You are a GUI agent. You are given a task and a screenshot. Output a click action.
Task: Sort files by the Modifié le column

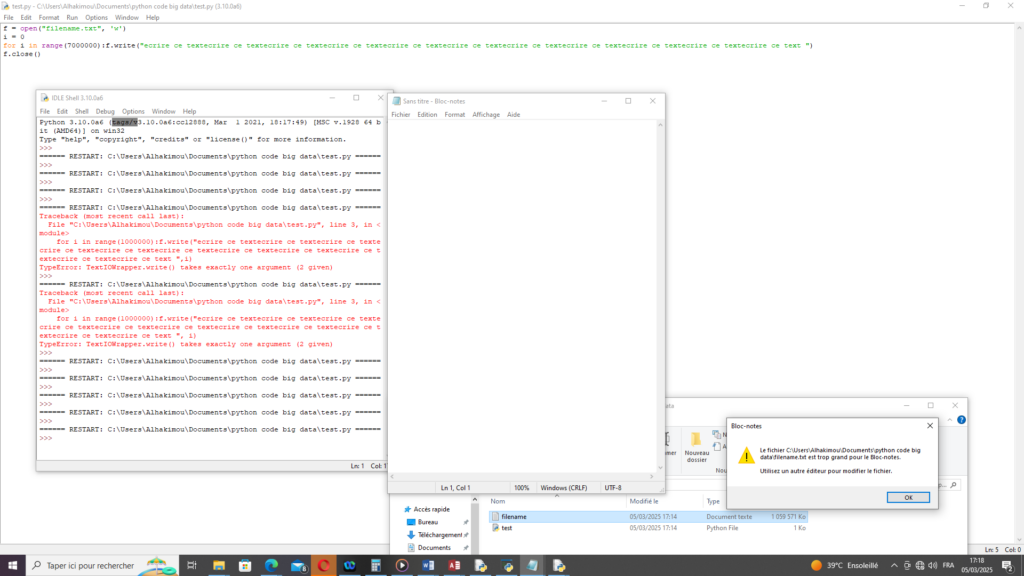(643, 501)
